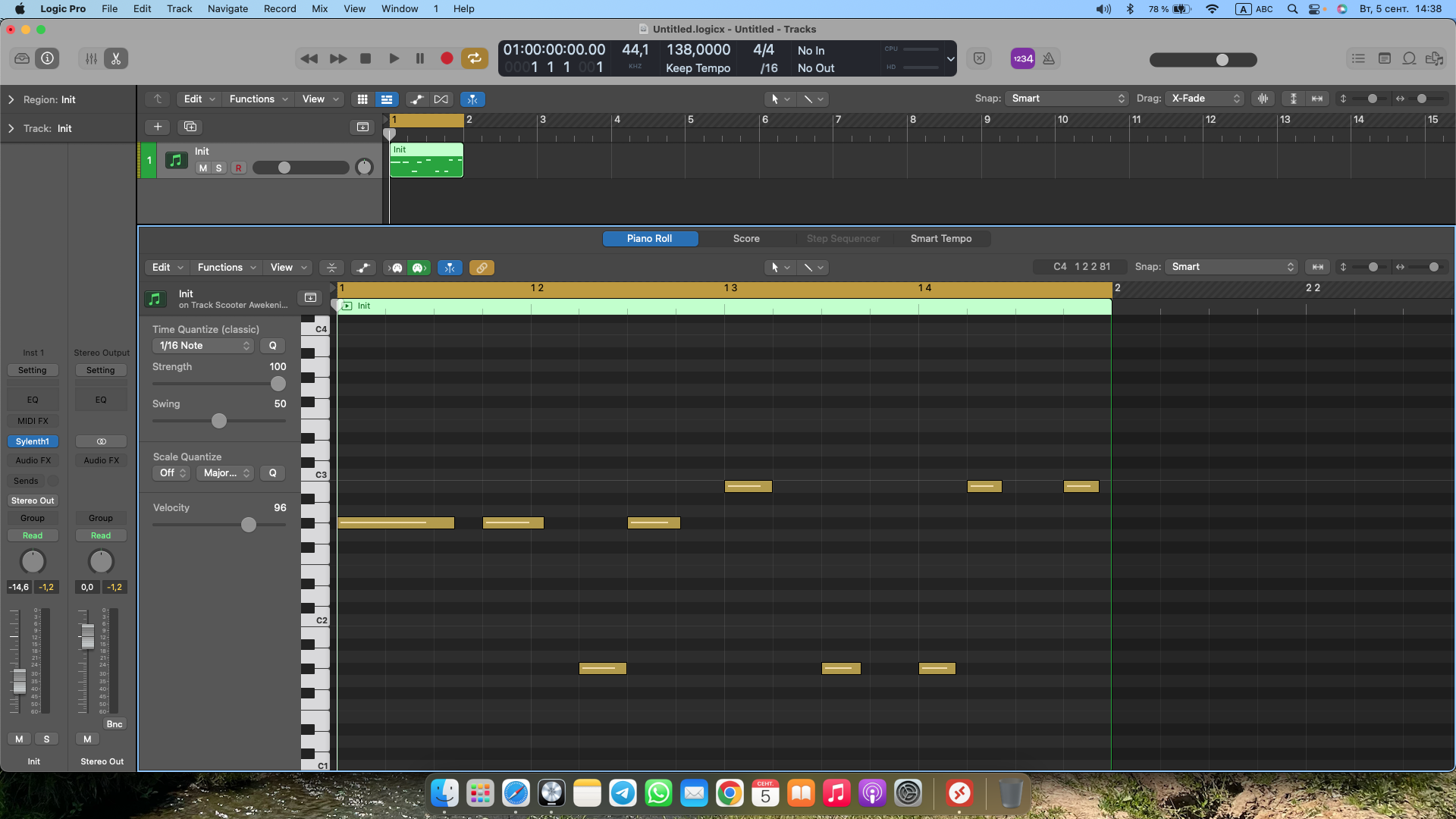Toggle the Piano Roll link button

482,268
